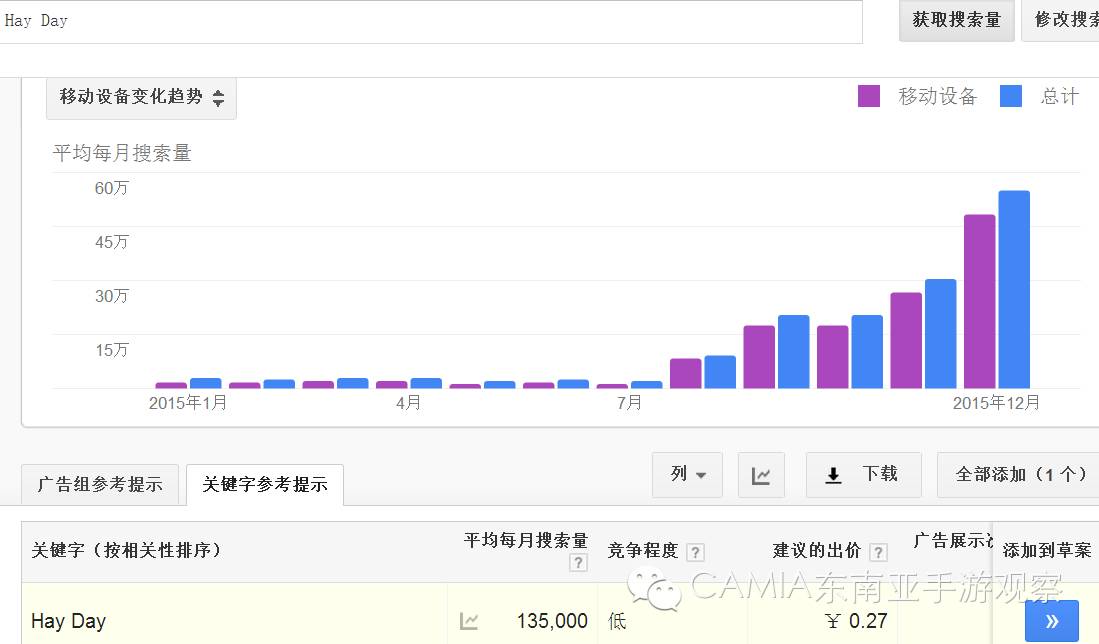The width and height of the screenshot is (1099, 644).
Task: Click the blue 总计 legend swatch
Action: click(1011, 96)
